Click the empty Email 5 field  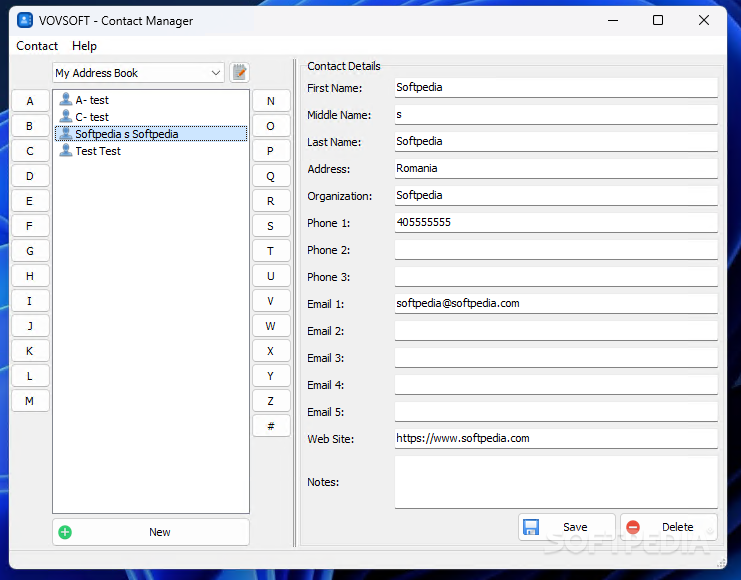click(x=556, y=411)
